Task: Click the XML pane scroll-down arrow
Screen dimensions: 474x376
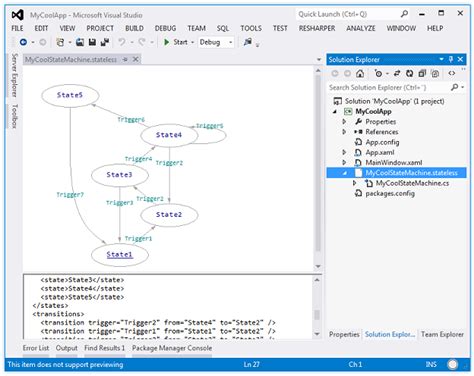Action: [317, 334]
